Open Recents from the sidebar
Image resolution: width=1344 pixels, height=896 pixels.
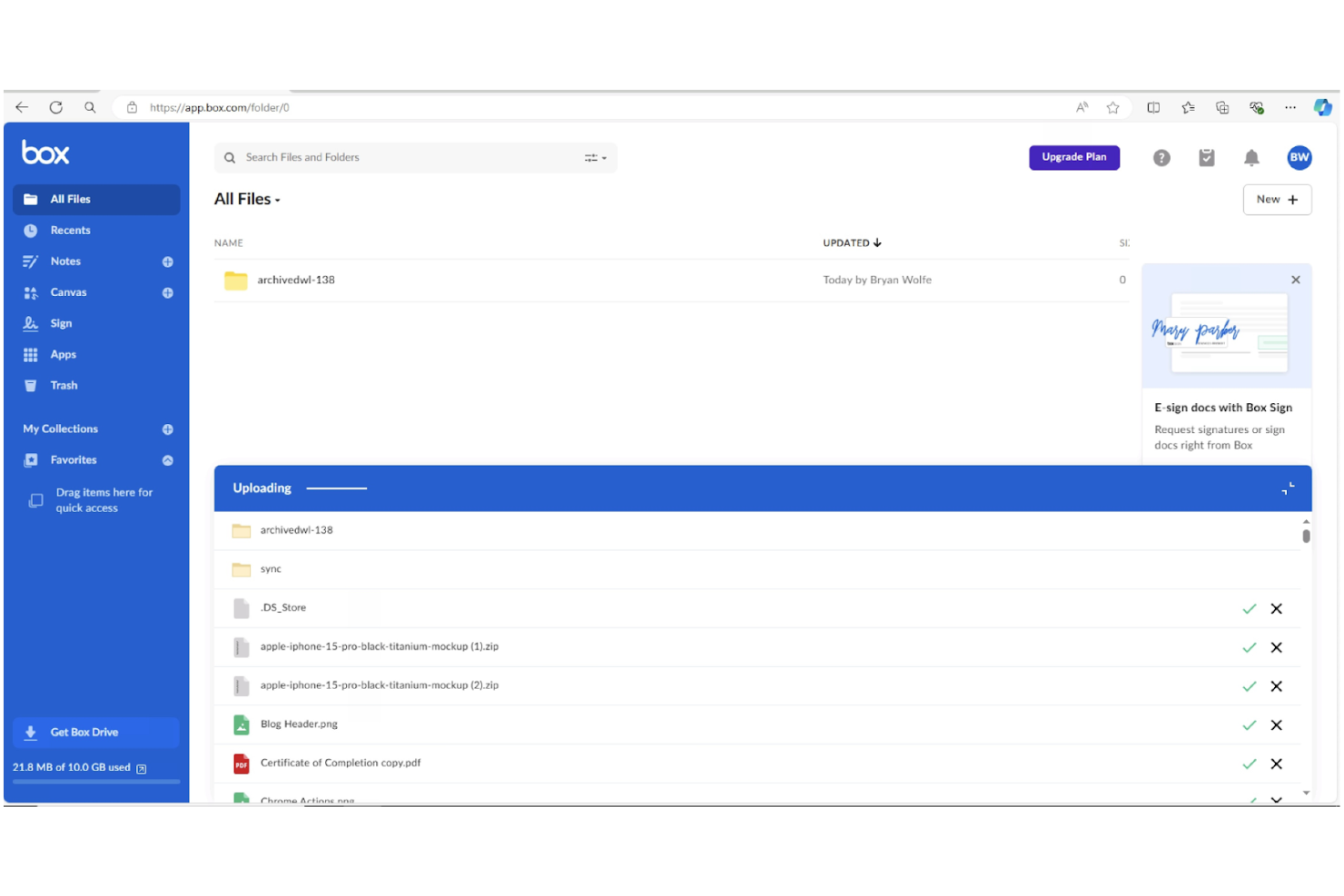click(x=70, y=230)
